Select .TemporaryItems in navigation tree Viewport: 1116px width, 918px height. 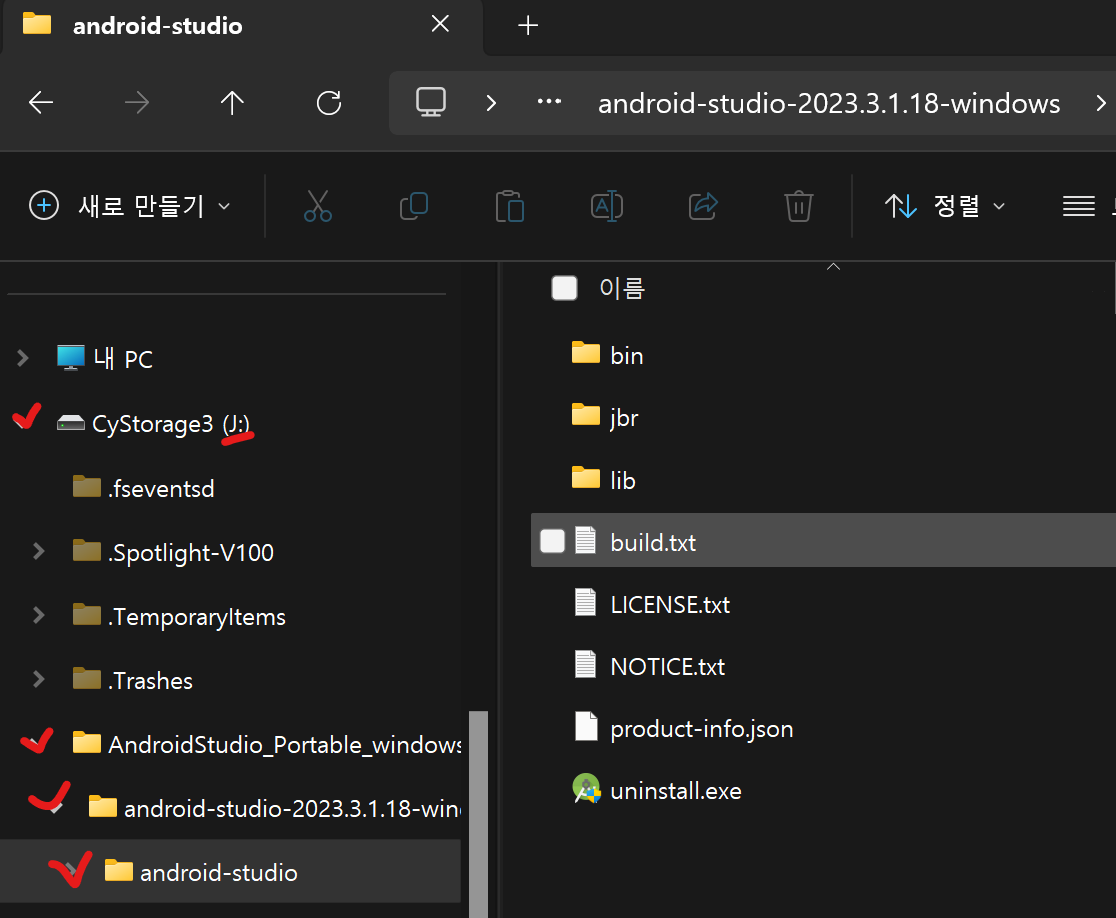pyautogui.click(x=196, y=617)
